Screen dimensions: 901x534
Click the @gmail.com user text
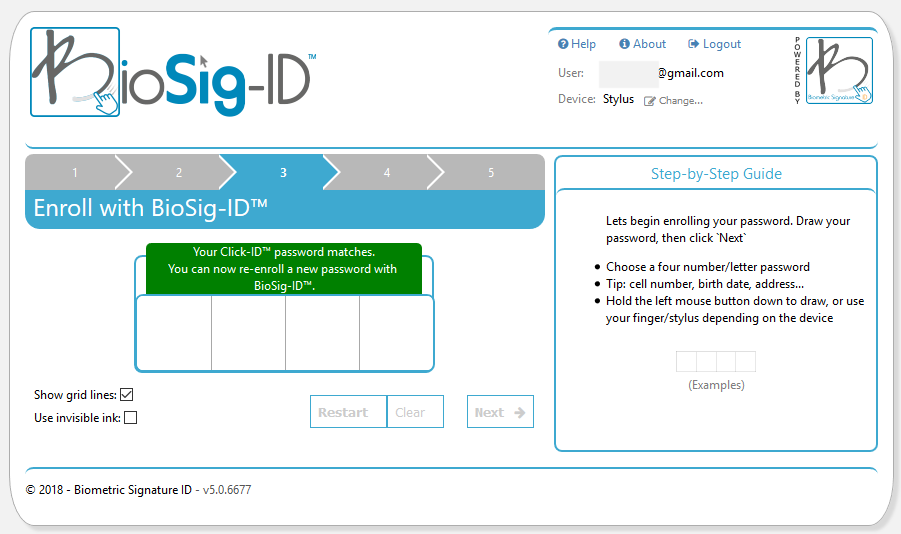(691, 73)
